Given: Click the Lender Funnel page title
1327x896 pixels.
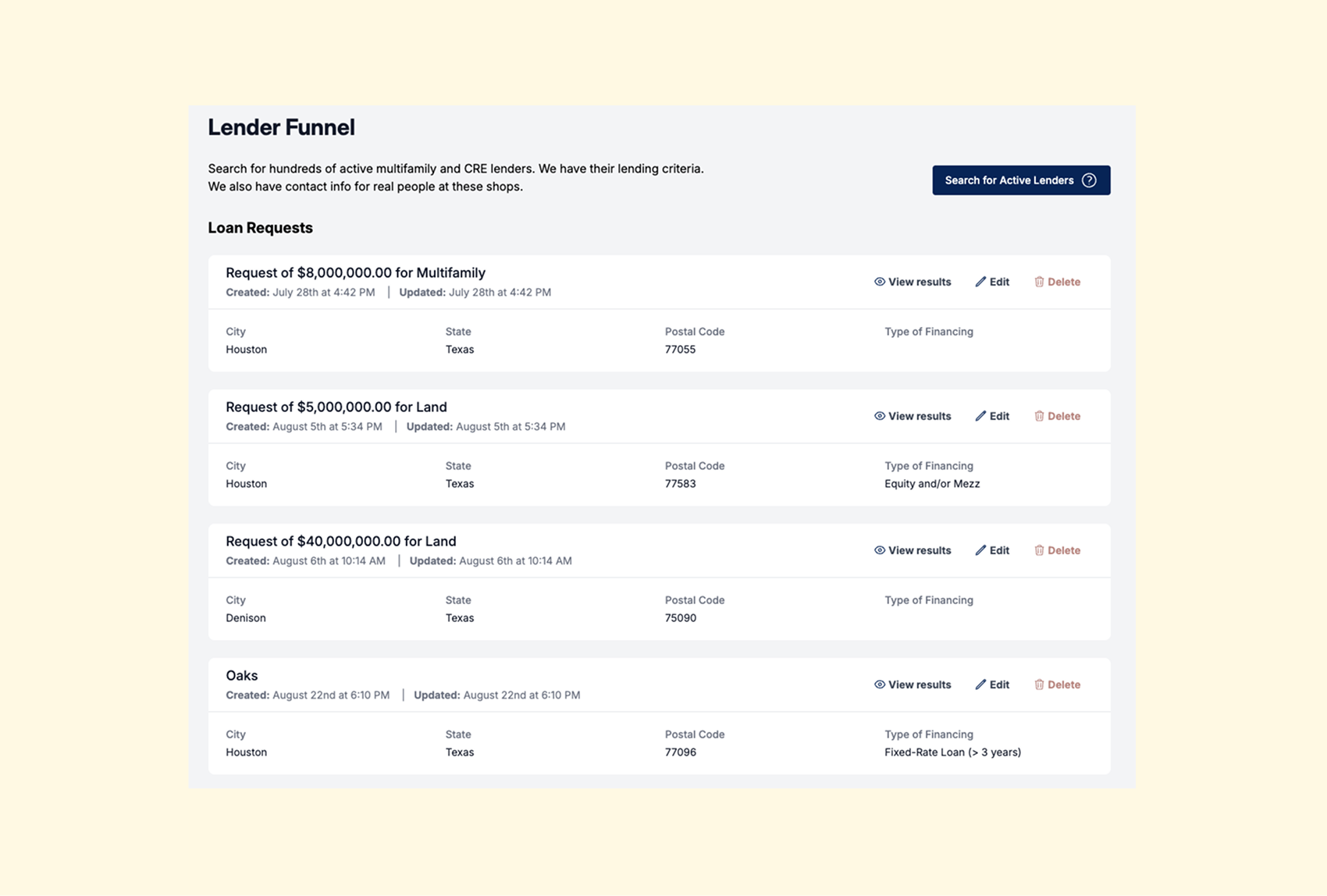Looking at the screenshot, I should coord(282,127).
